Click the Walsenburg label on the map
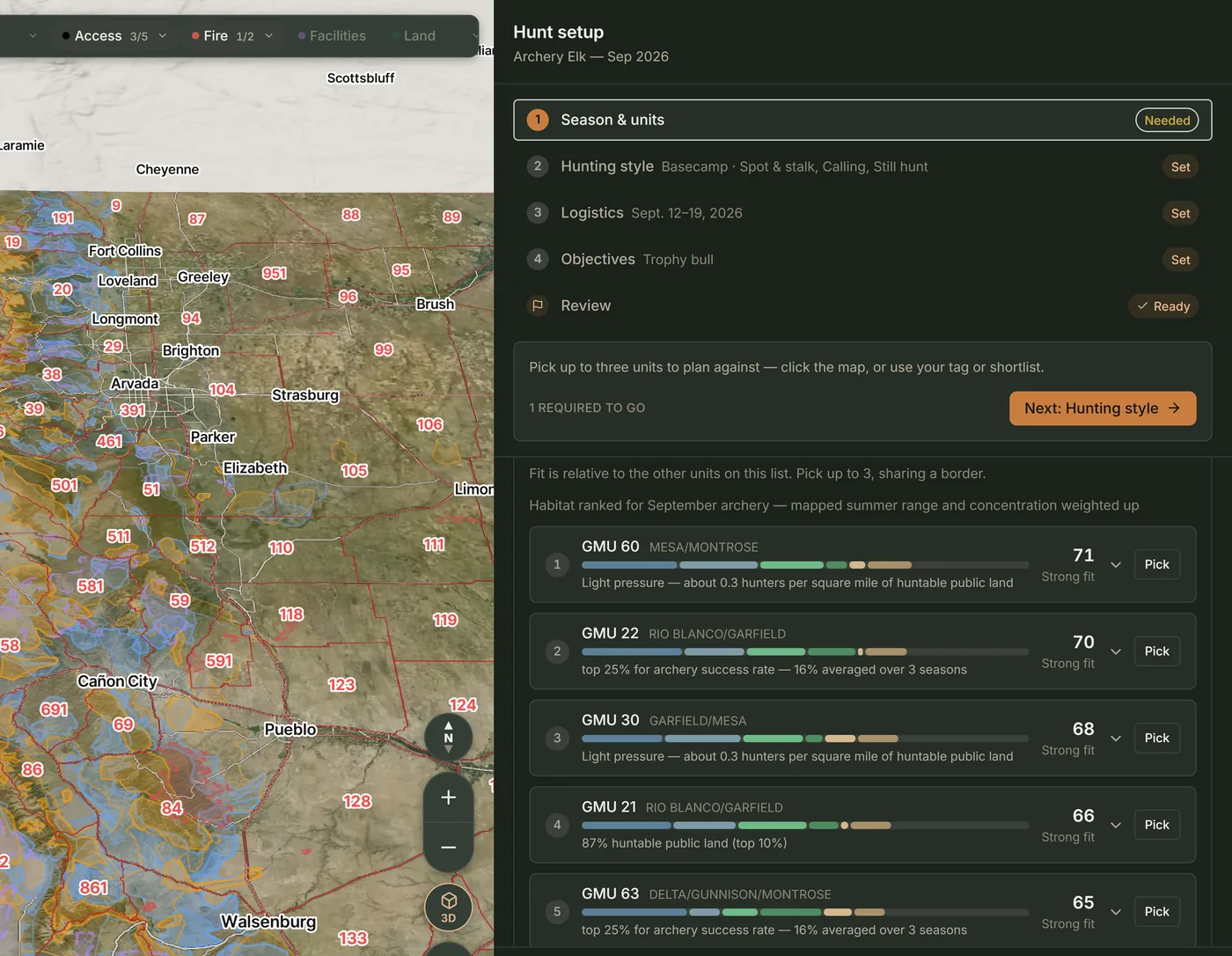The image size is (1232, 956). click(268, 922)
